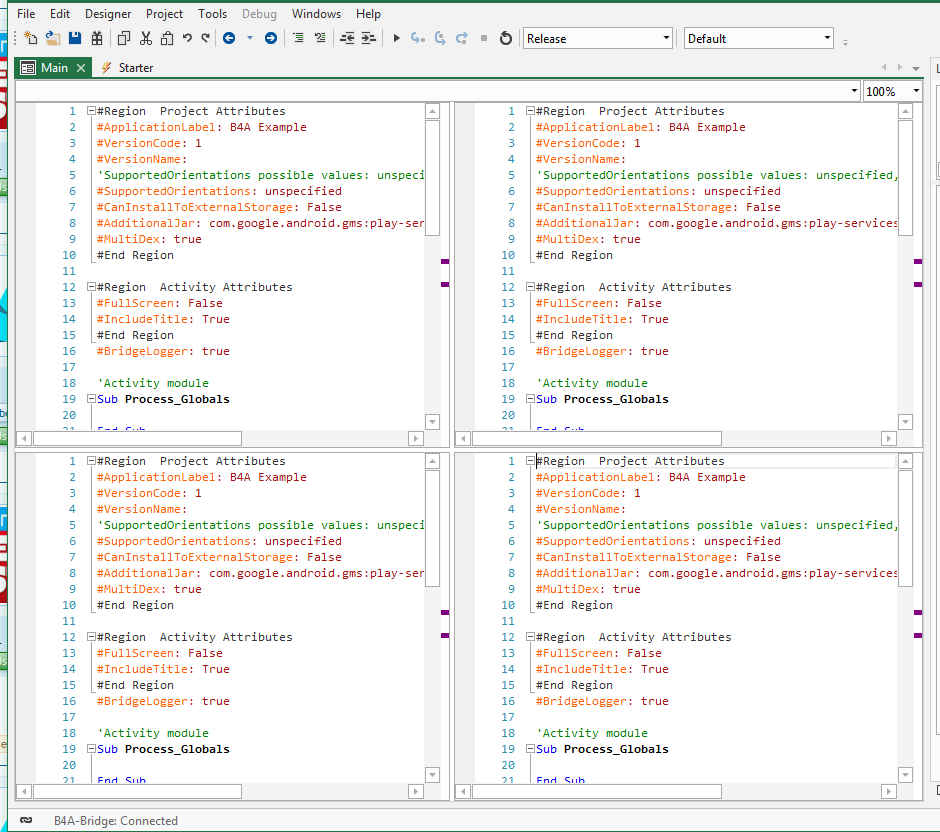Close the Main tab
This screenshot has height=832, width=940.
(x=81, y=68)
